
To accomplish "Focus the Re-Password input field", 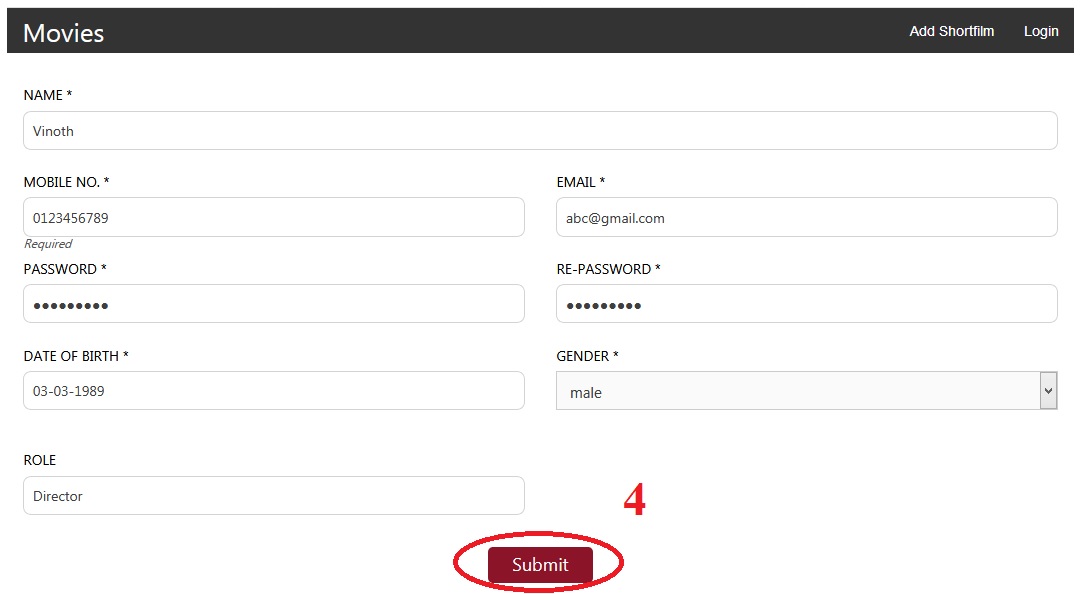I will pyautogui.click(x=806, y=304).
